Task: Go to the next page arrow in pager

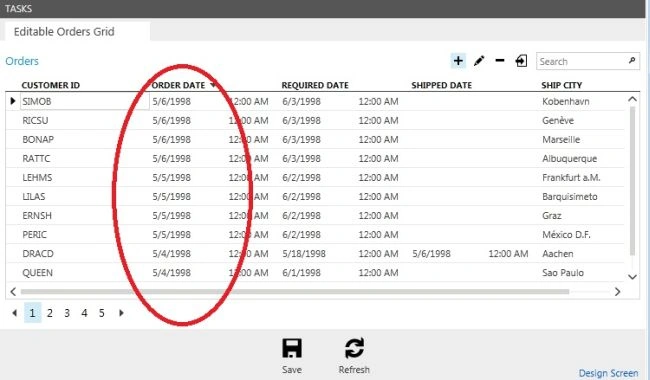Action: (121, 313)
